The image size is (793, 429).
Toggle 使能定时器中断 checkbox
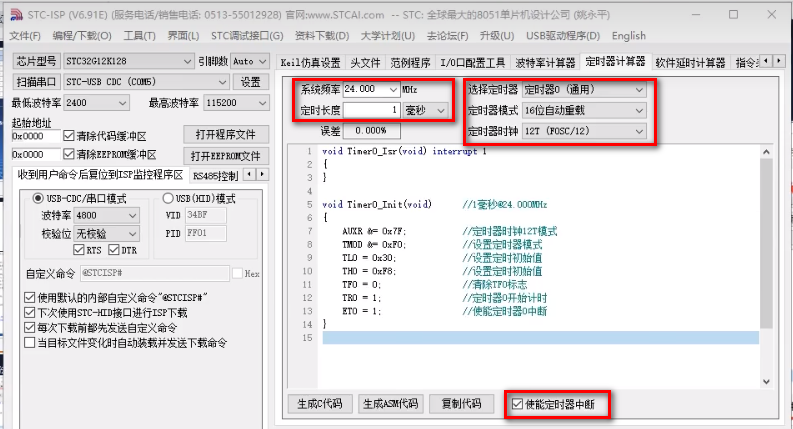pyautogui.click(x=517, y=404)
